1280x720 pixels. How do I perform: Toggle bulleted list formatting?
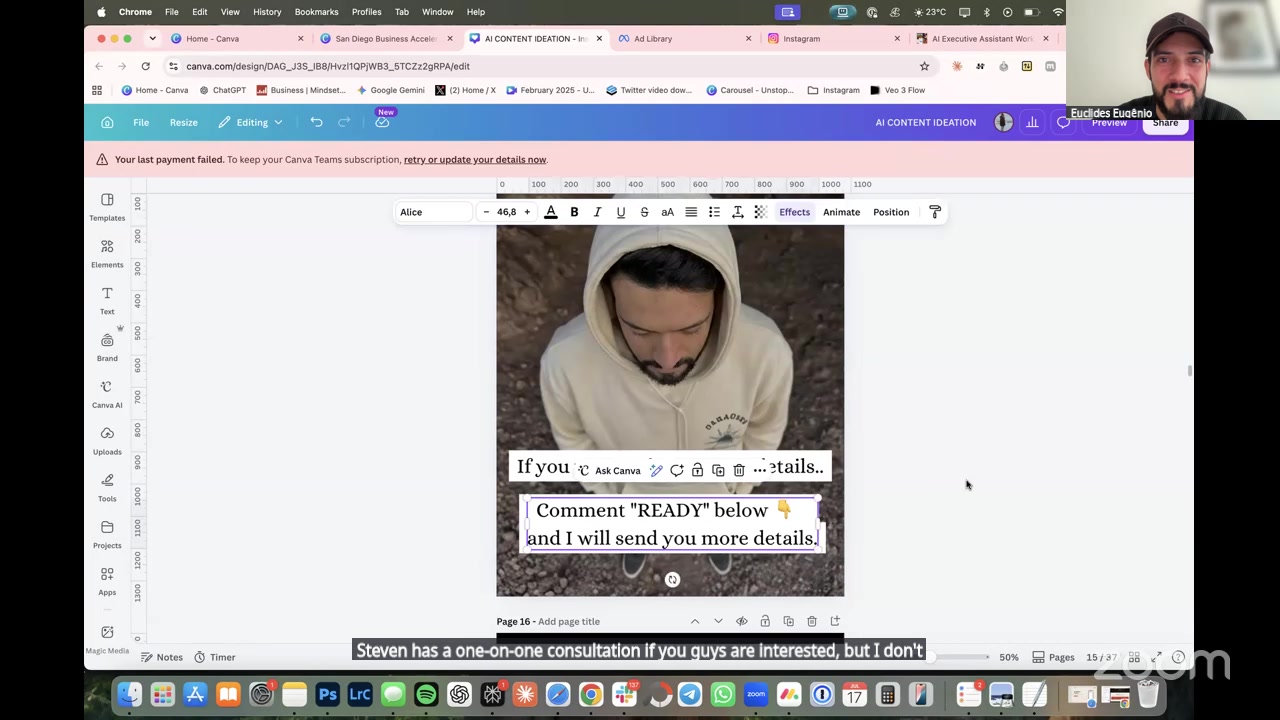coord(714,212)
